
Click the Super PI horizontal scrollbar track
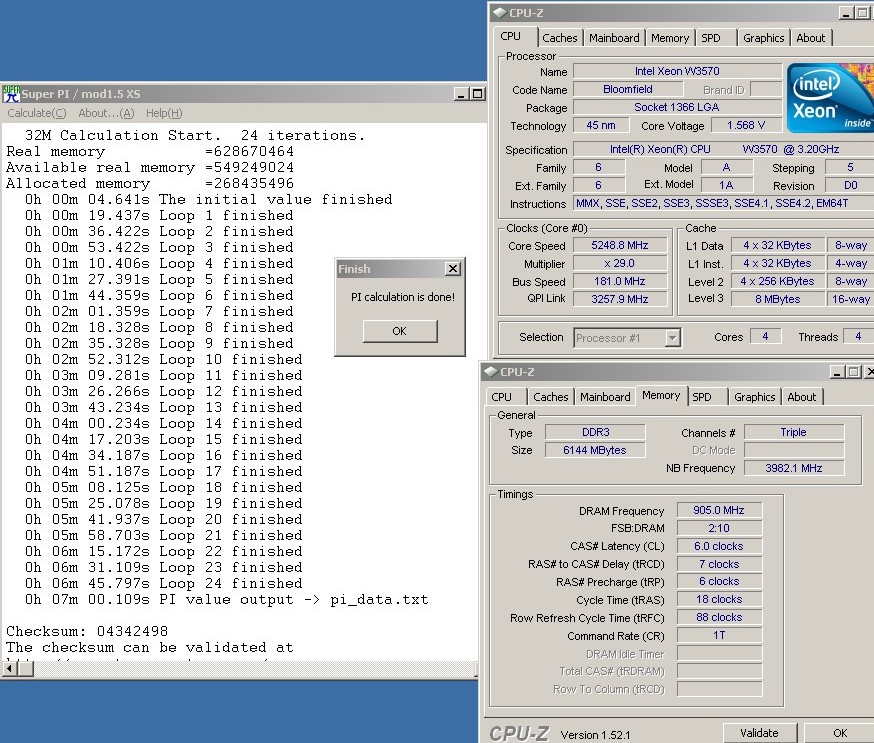point(254,668)
